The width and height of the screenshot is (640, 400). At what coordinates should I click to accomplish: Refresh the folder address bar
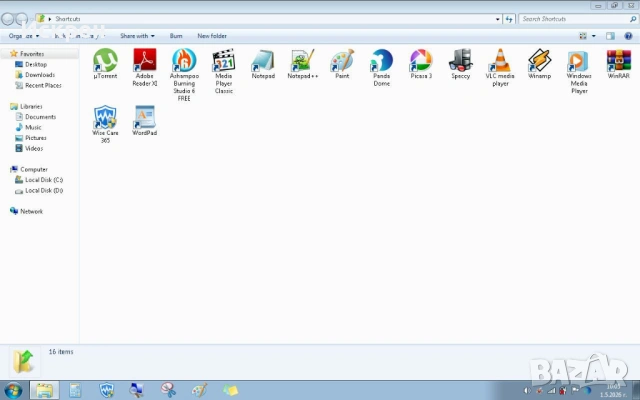tap(509, 19)
